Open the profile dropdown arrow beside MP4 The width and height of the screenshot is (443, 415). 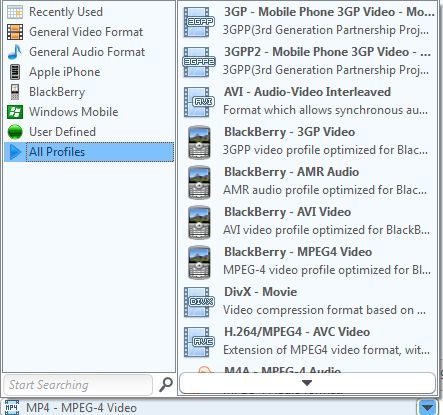click(427, 407)
